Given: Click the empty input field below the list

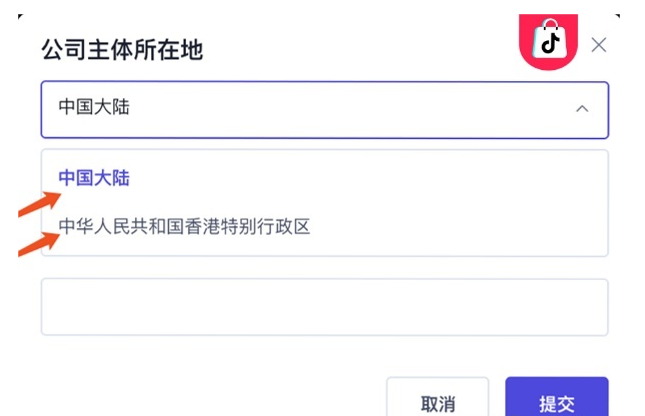Looking at the screenshot, I should click(x=325, y=307).
